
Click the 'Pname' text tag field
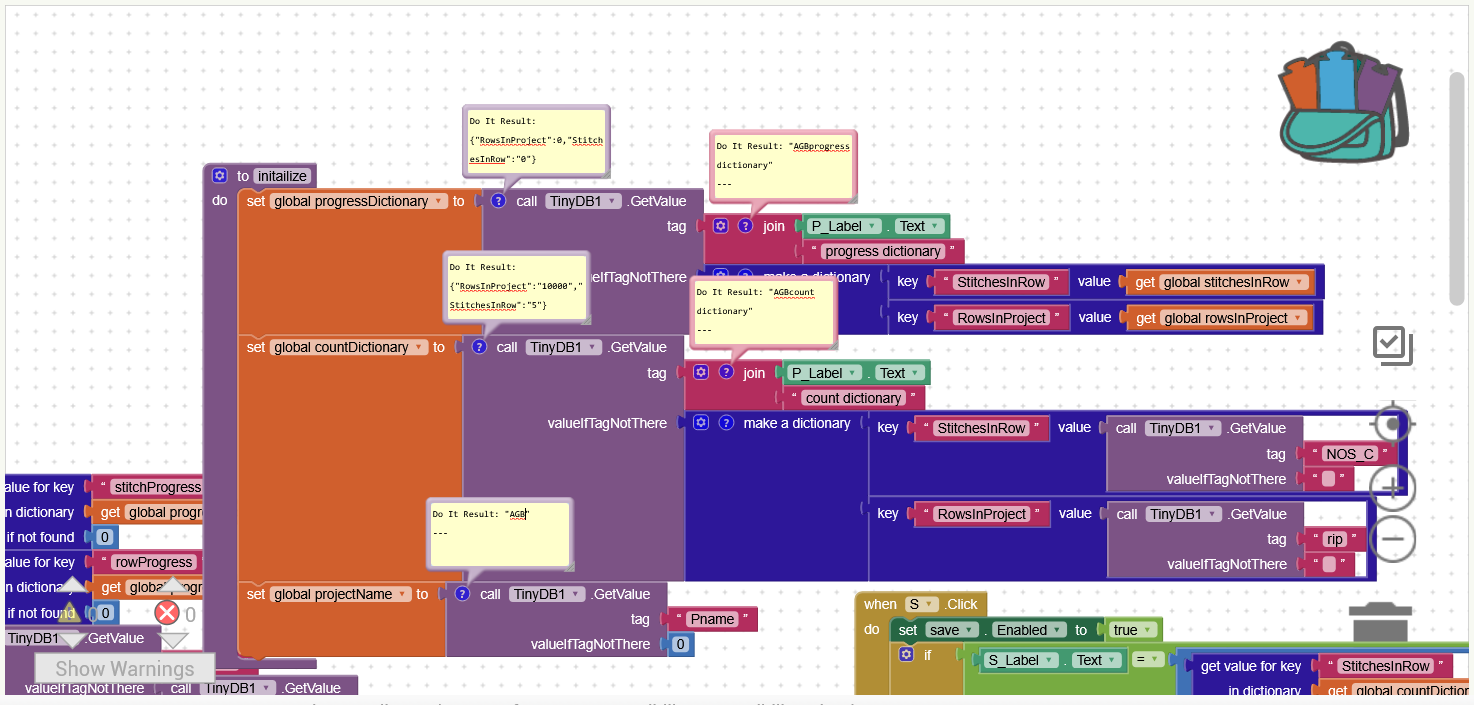tap(712, 619)
